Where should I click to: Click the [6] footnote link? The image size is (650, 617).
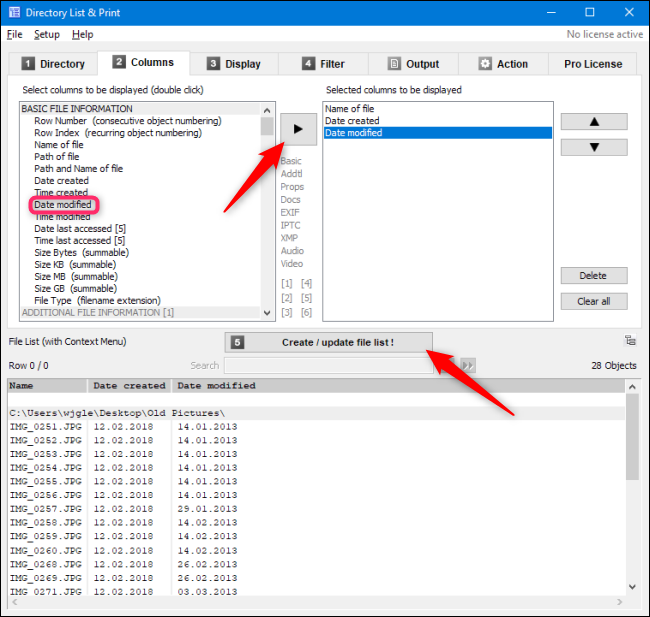point(306,313)
